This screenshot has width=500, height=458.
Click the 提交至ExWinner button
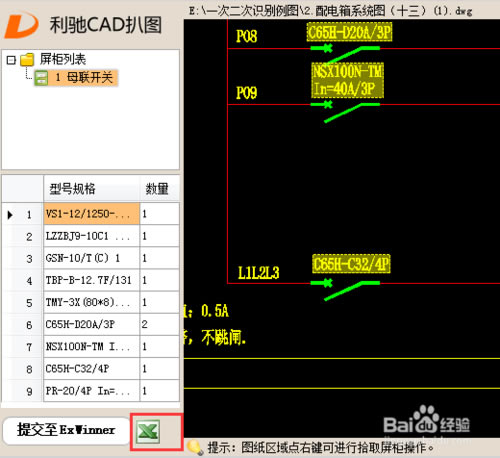click(x=66, y=430)
